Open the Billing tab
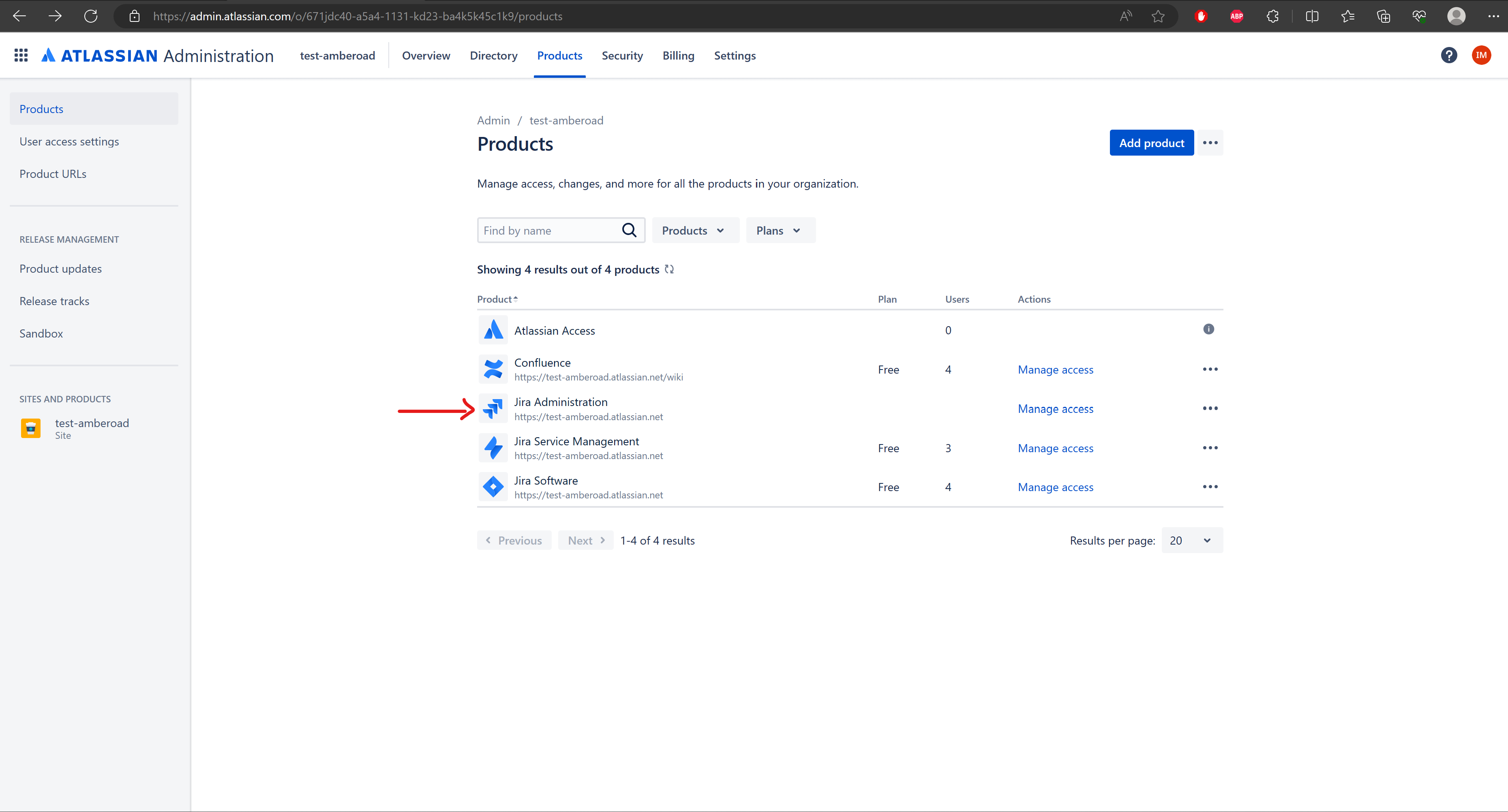 pyautogui.click(x=679, y=56)
